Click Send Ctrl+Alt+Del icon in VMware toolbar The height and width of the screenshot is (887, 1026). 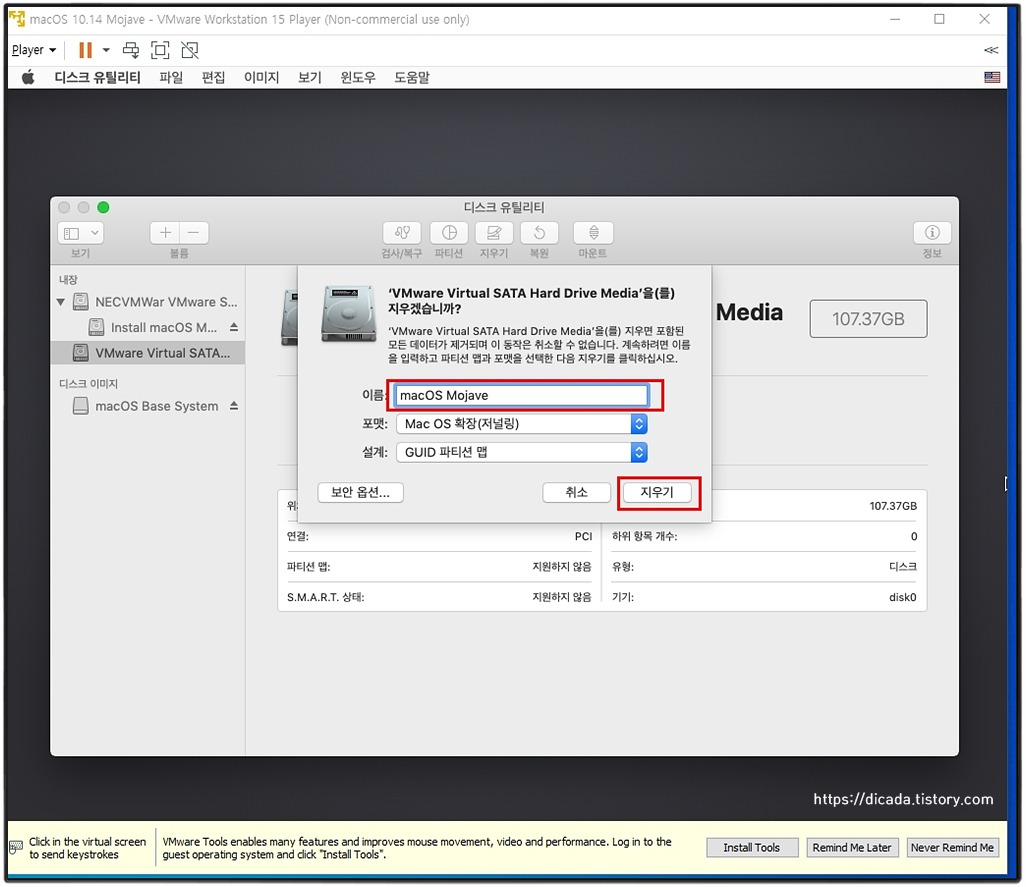131,50
